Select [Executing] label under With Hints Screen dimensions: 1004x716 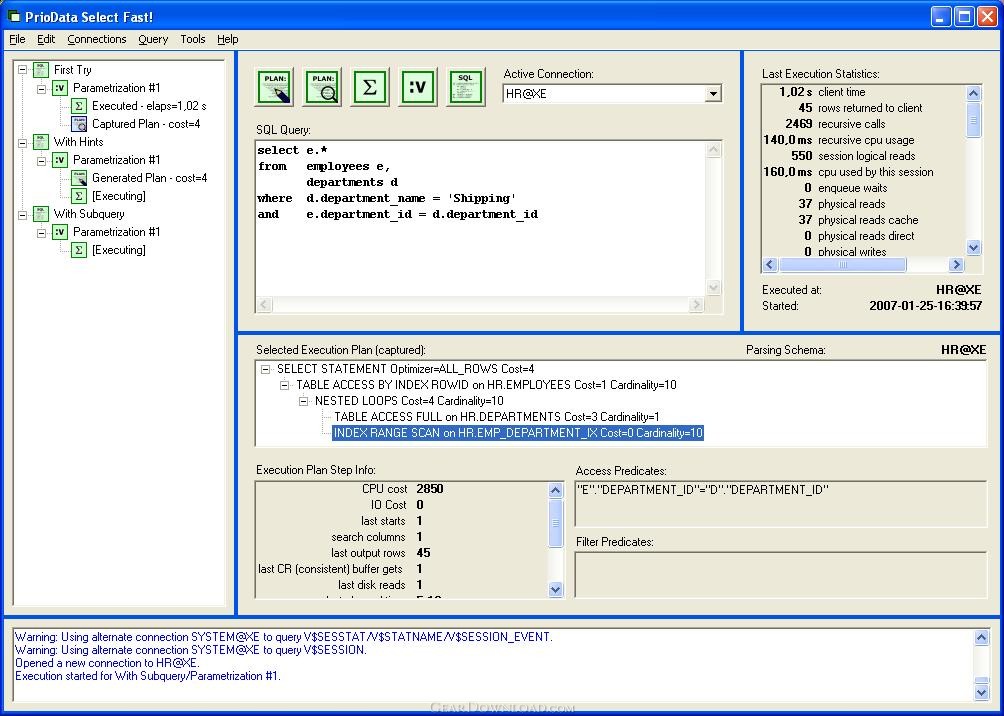click(118, 196)
